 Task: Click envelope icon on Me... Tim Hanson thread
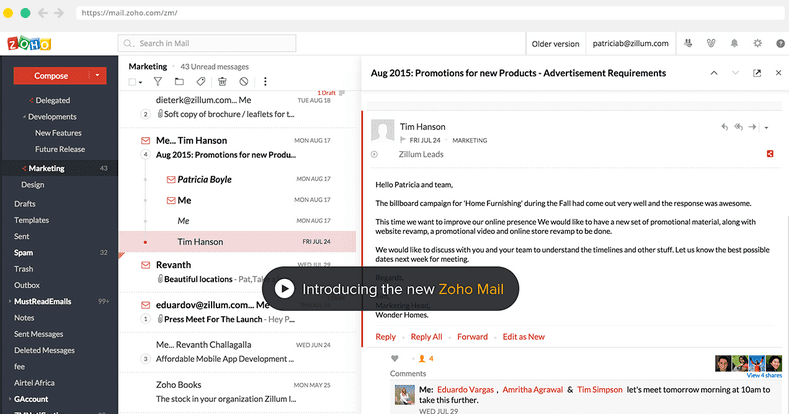[145, 140]
